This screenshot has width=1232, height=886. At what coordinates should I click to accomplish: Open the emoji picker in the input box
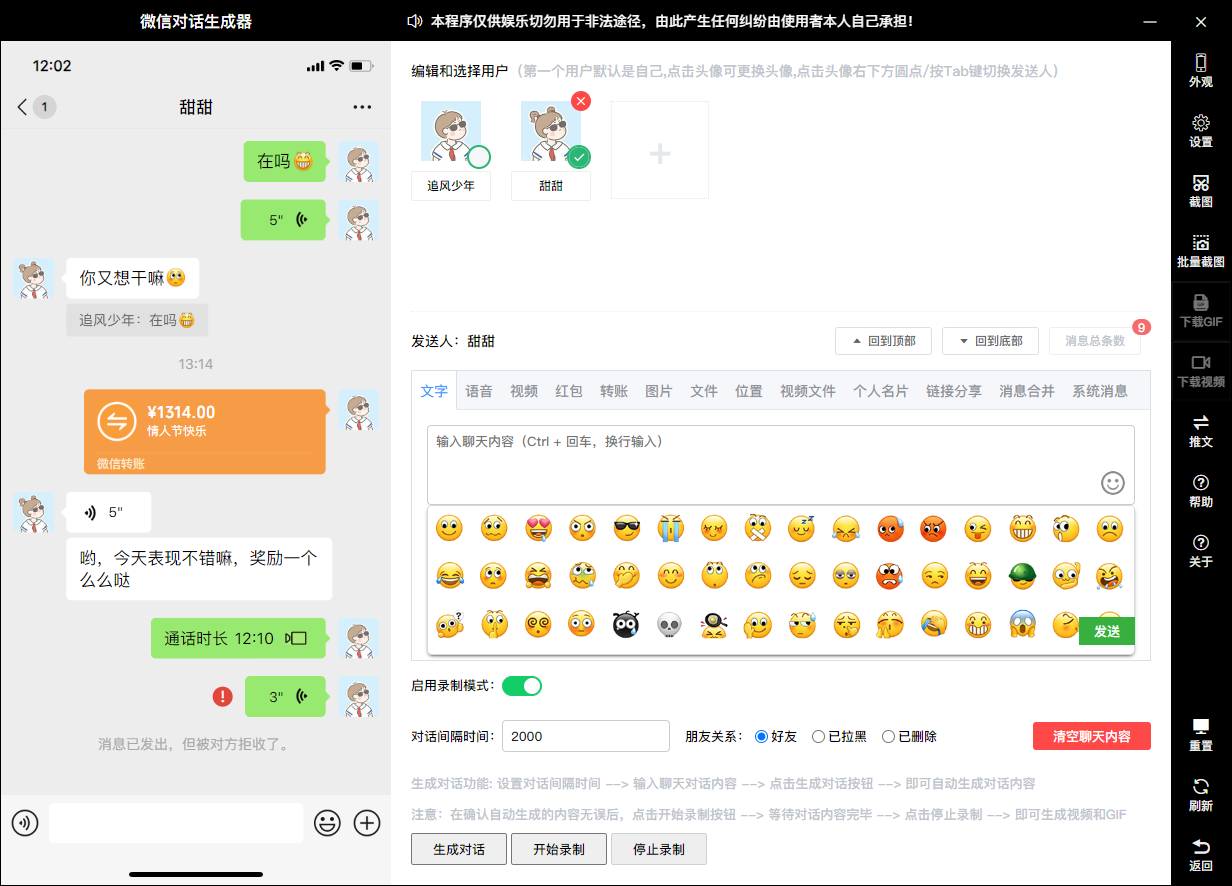click(1112, 482)
